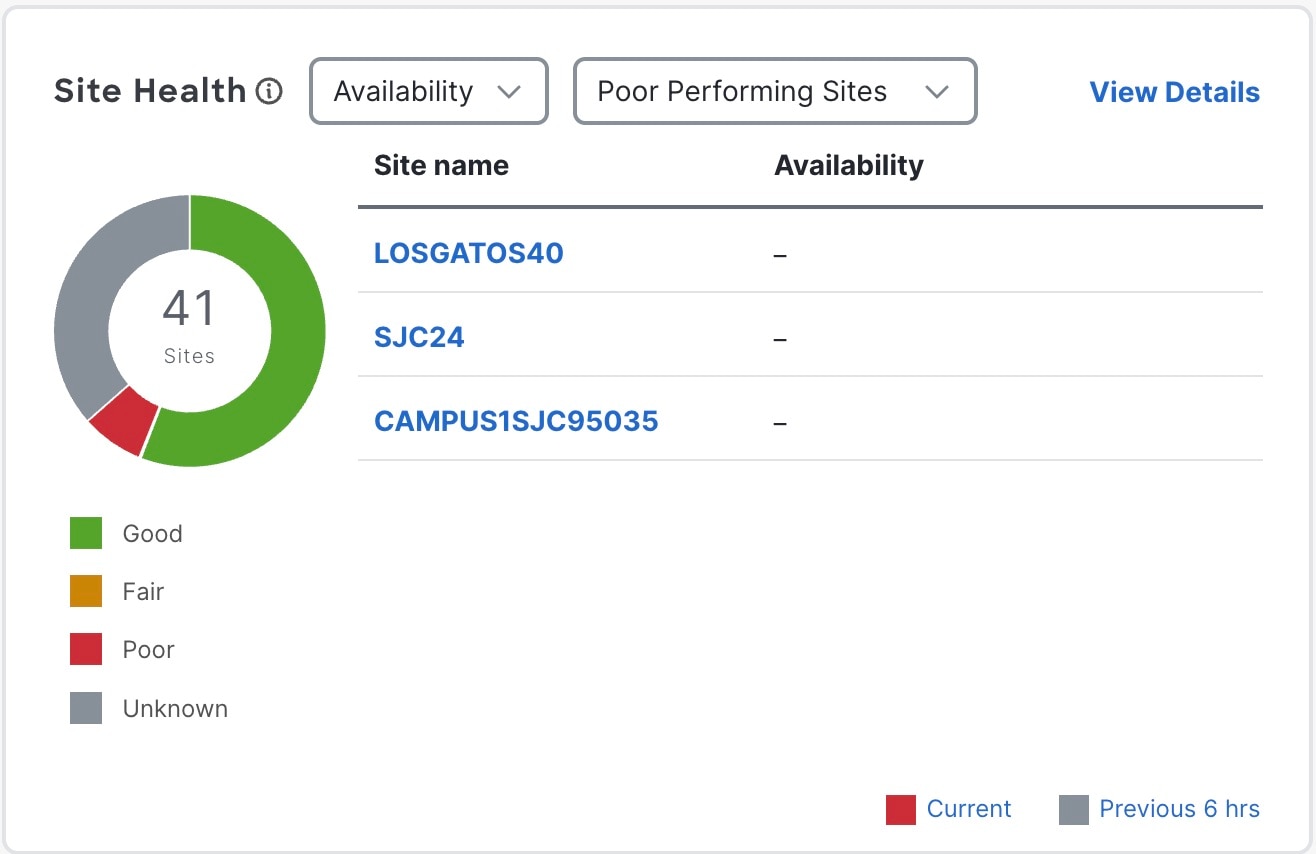Image resolution: width=1316 pixels, height=854 pixels.
Task: Click the Poor Performing Sites chevron arrow
Action: coord(936,92)
